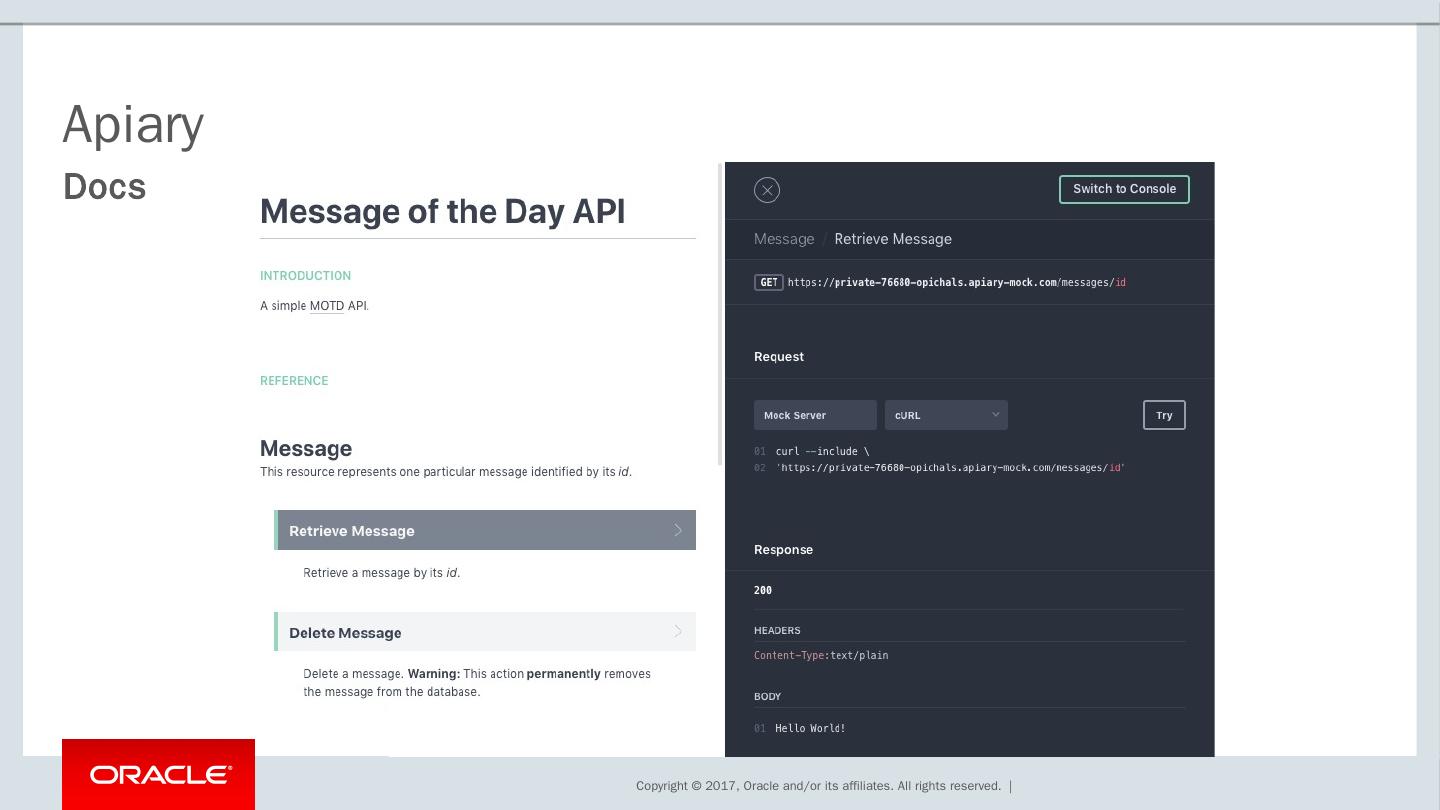Click the 200 response status code
Image resolution: width=1440 pixels, height=810 pixels.
(763, 590)
